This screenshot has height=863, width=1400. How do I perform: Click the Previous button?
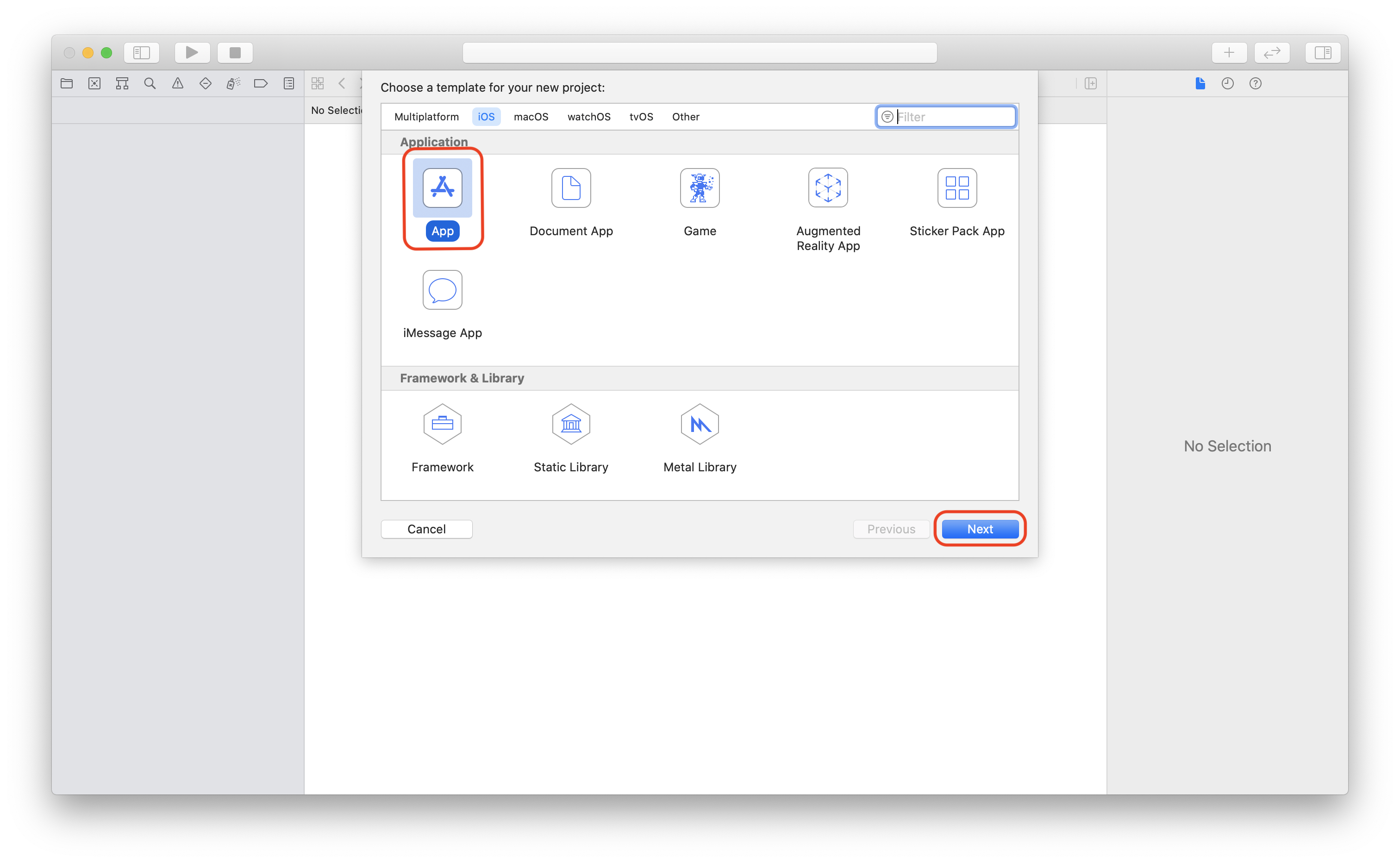pyautogui.click(x=891, y=529)
